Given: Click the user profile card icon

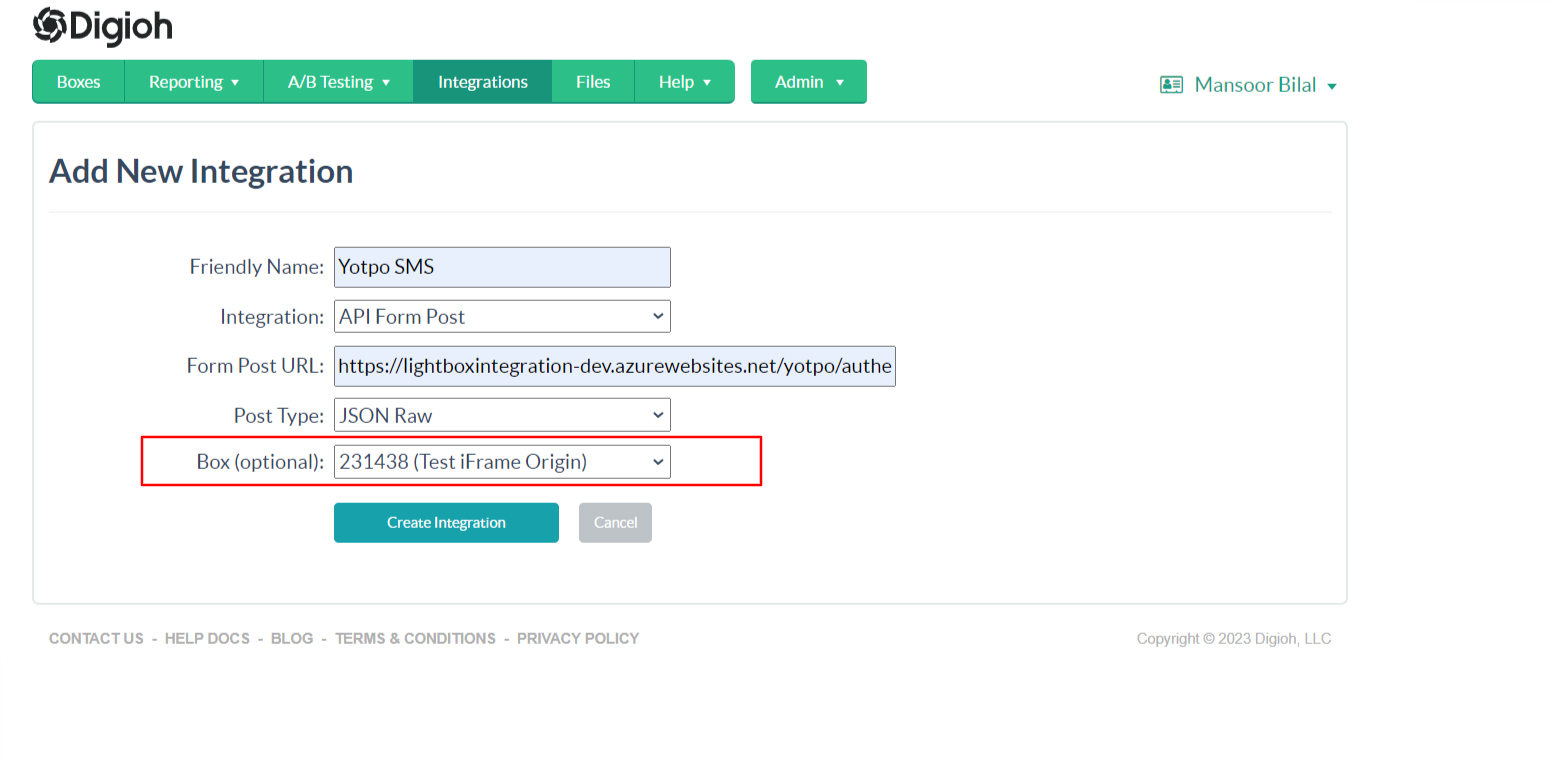Looking at the screenshot, I should [x=1171, y=85].
